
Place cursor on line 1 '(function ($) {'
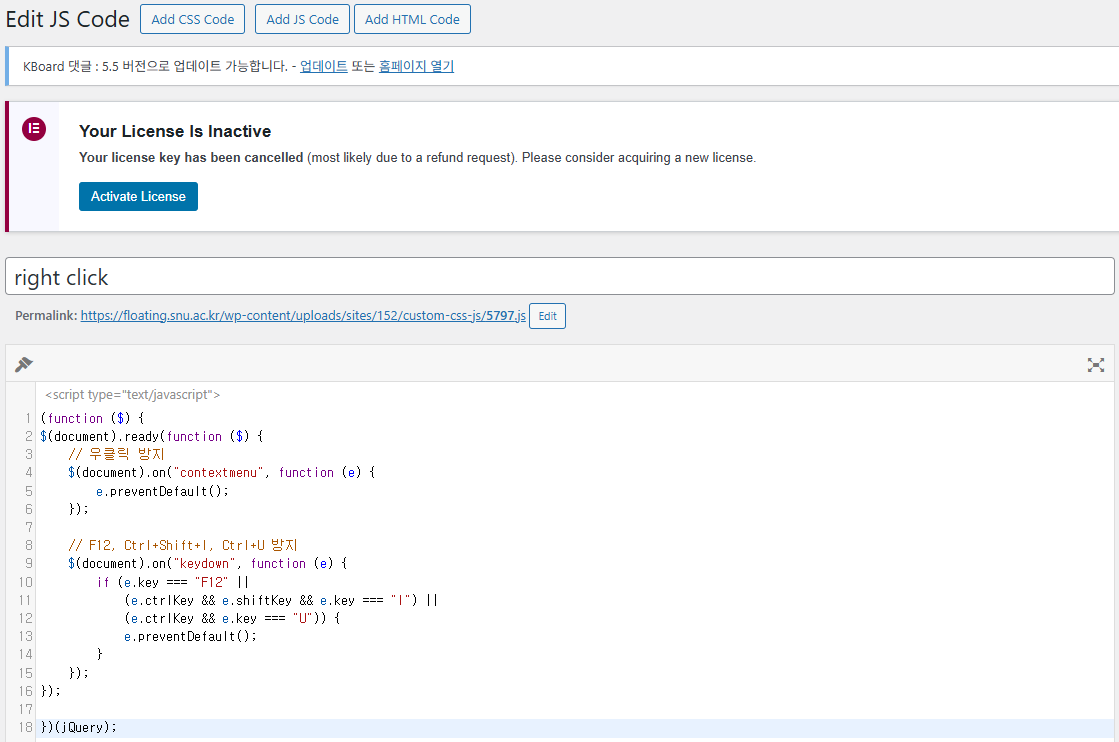click(x=92, y=418)
